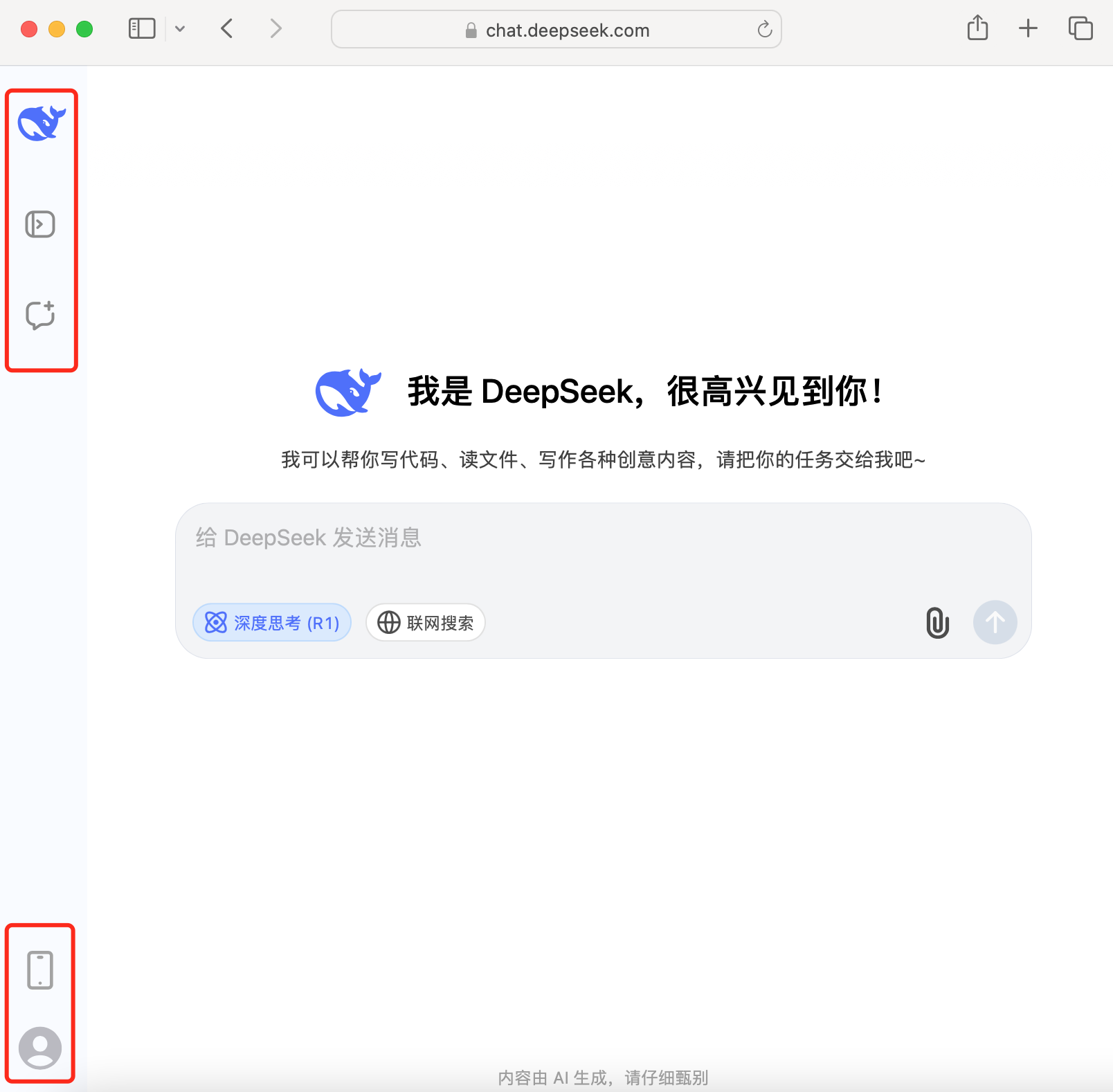Toggle 联网搜索 web search option
The height and width of the screenshot is (1092, 1113).
click(426, 623)
